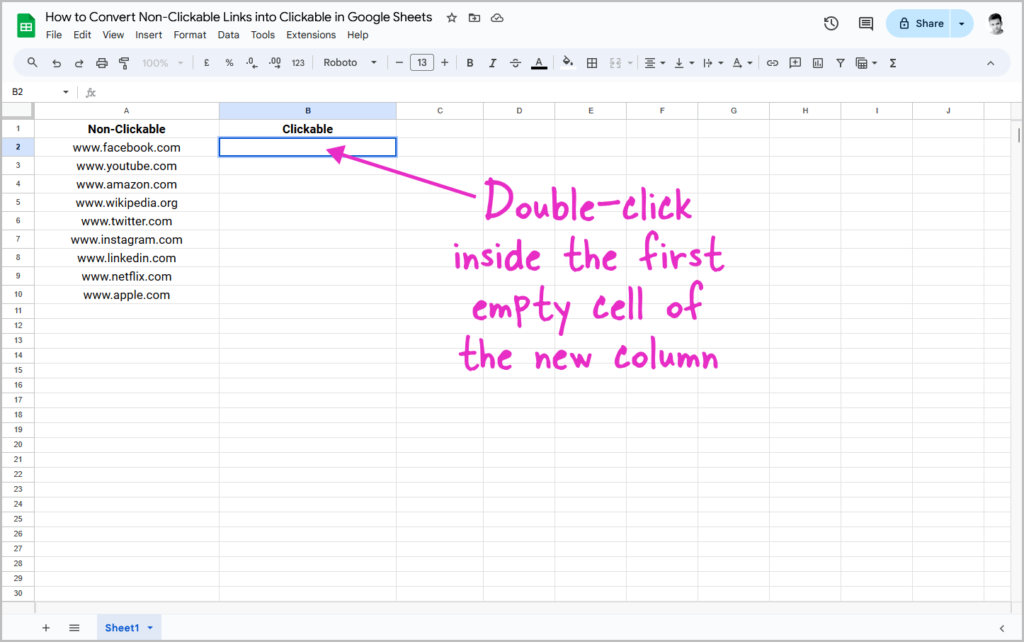Toggle italic formatting
Image resolution: width=1024 pixels, height=642 pixels.
pos(492,63)
